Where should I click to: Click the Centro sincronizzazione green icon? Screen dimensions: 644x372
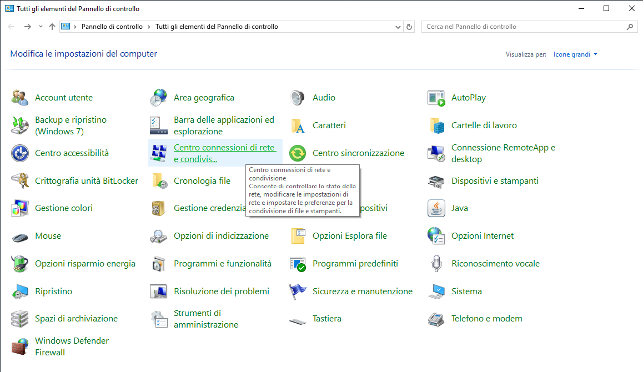tap(297, 153)
